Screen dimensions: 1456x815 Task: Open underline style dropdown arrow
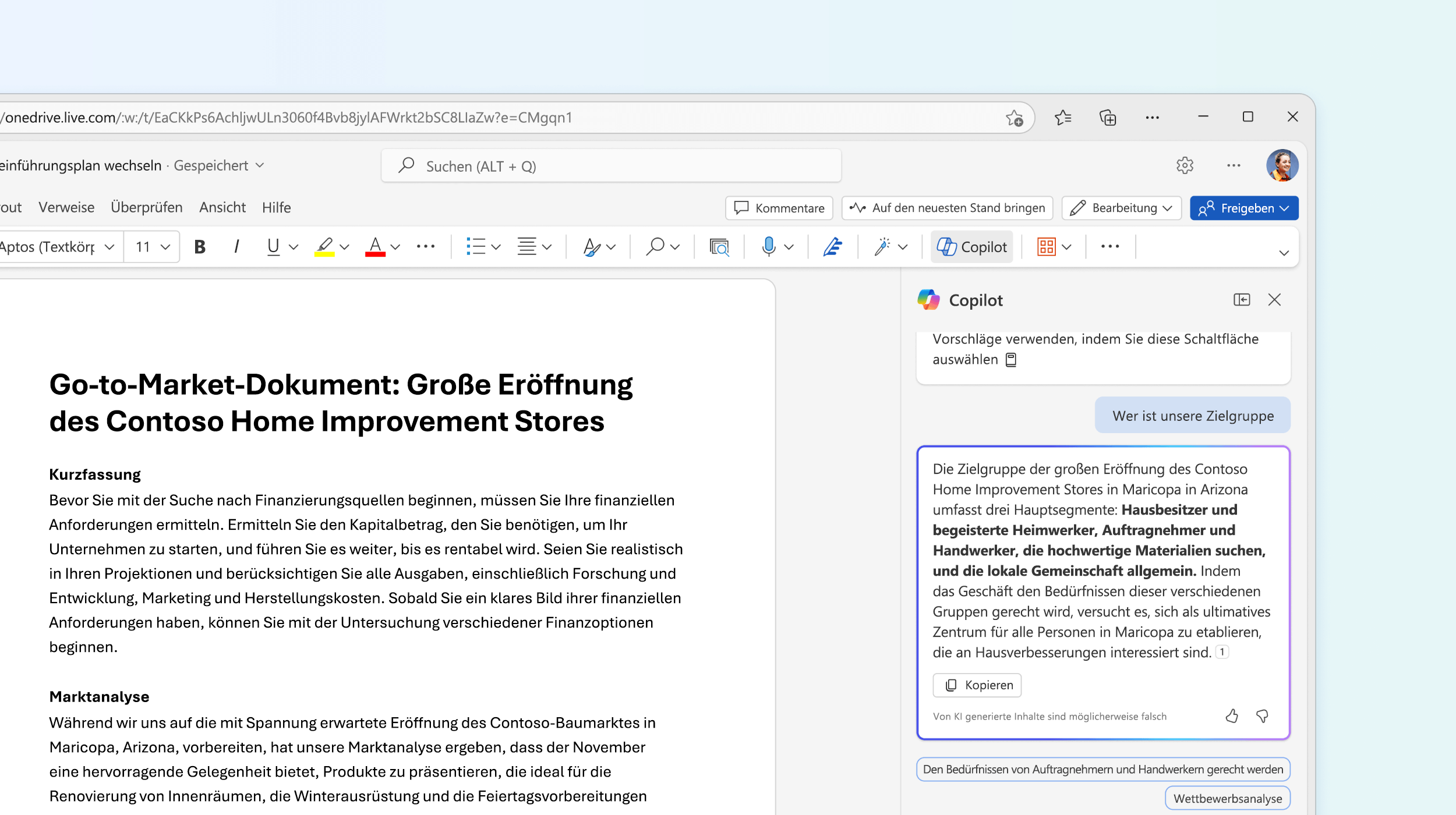294,247
